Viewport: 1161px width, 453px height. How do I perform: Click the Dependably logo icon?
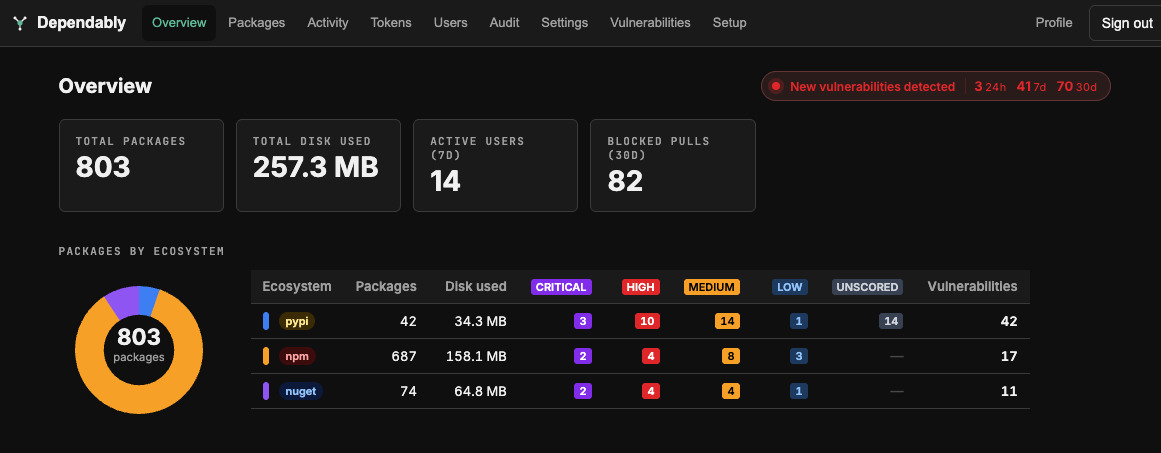pyautogui.click(x=20, y=23)
